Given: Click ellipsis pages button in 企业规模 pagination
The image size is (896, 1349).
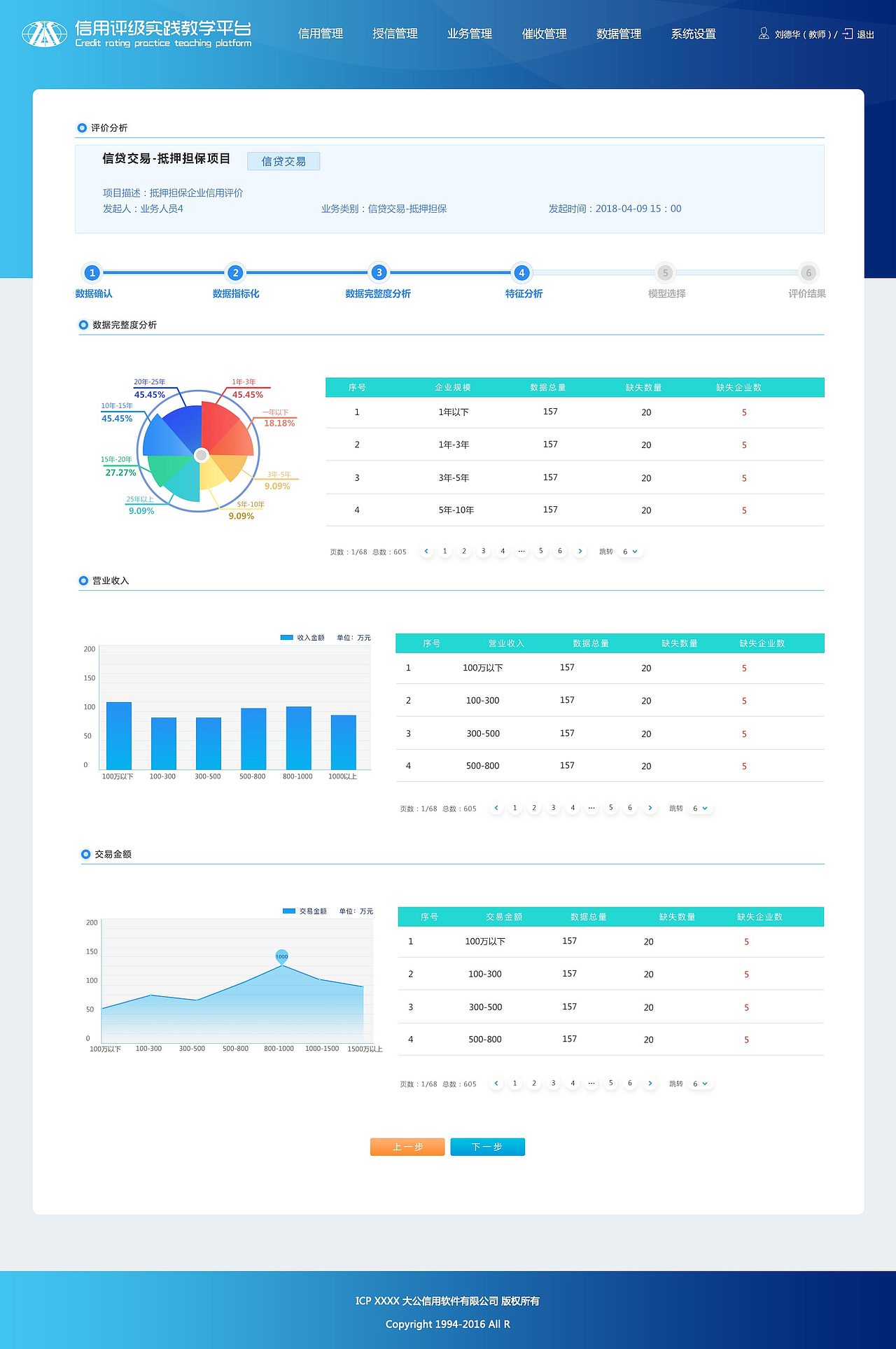Looking at the screenshot, I should pos(521,551).
